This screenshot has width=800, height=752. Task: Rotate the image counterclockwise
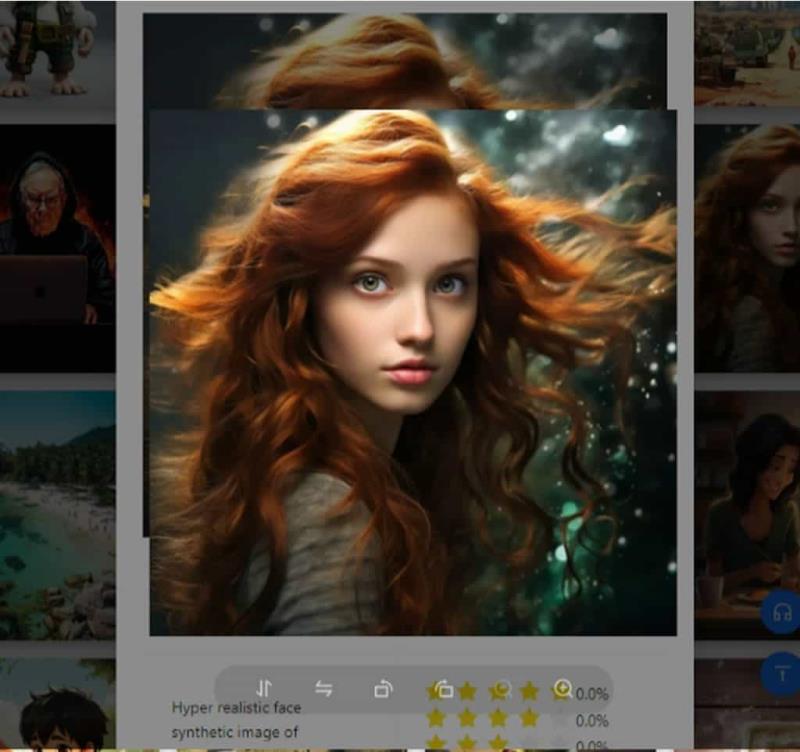coord(443,689)
